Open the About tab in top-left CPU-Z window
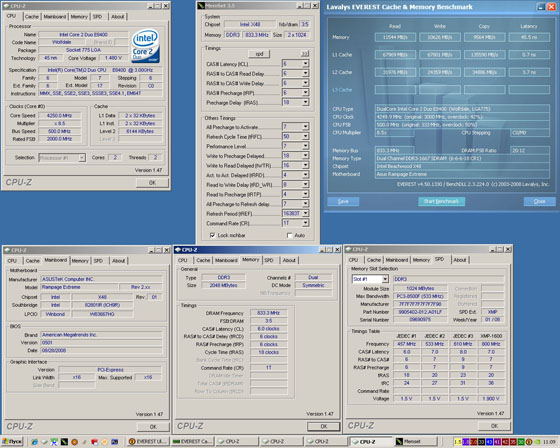The height and width of the screenshot is (448, 560). click(x=118, y=17)
